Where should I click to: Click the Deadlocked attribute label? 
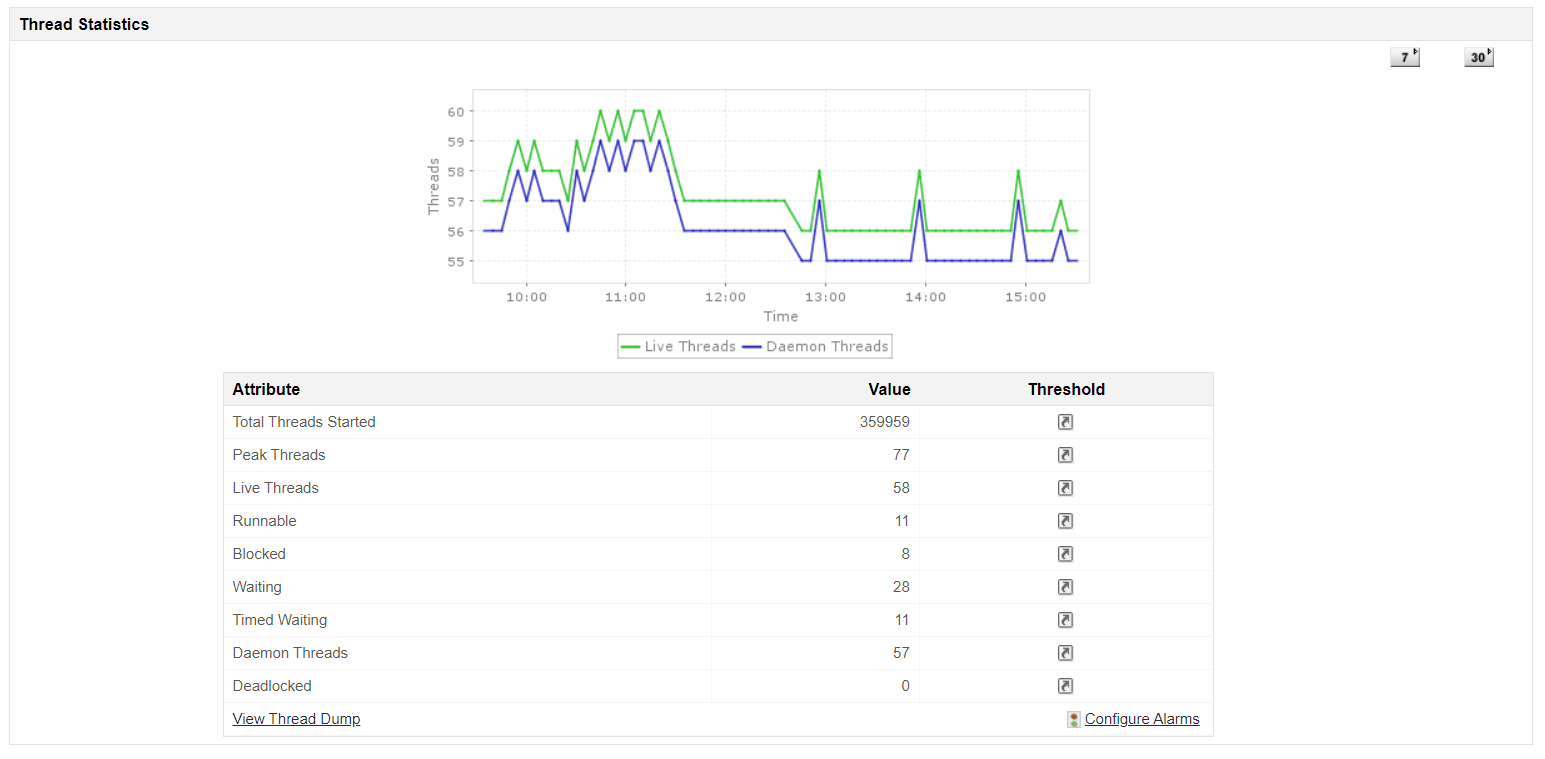pos(271,685)
